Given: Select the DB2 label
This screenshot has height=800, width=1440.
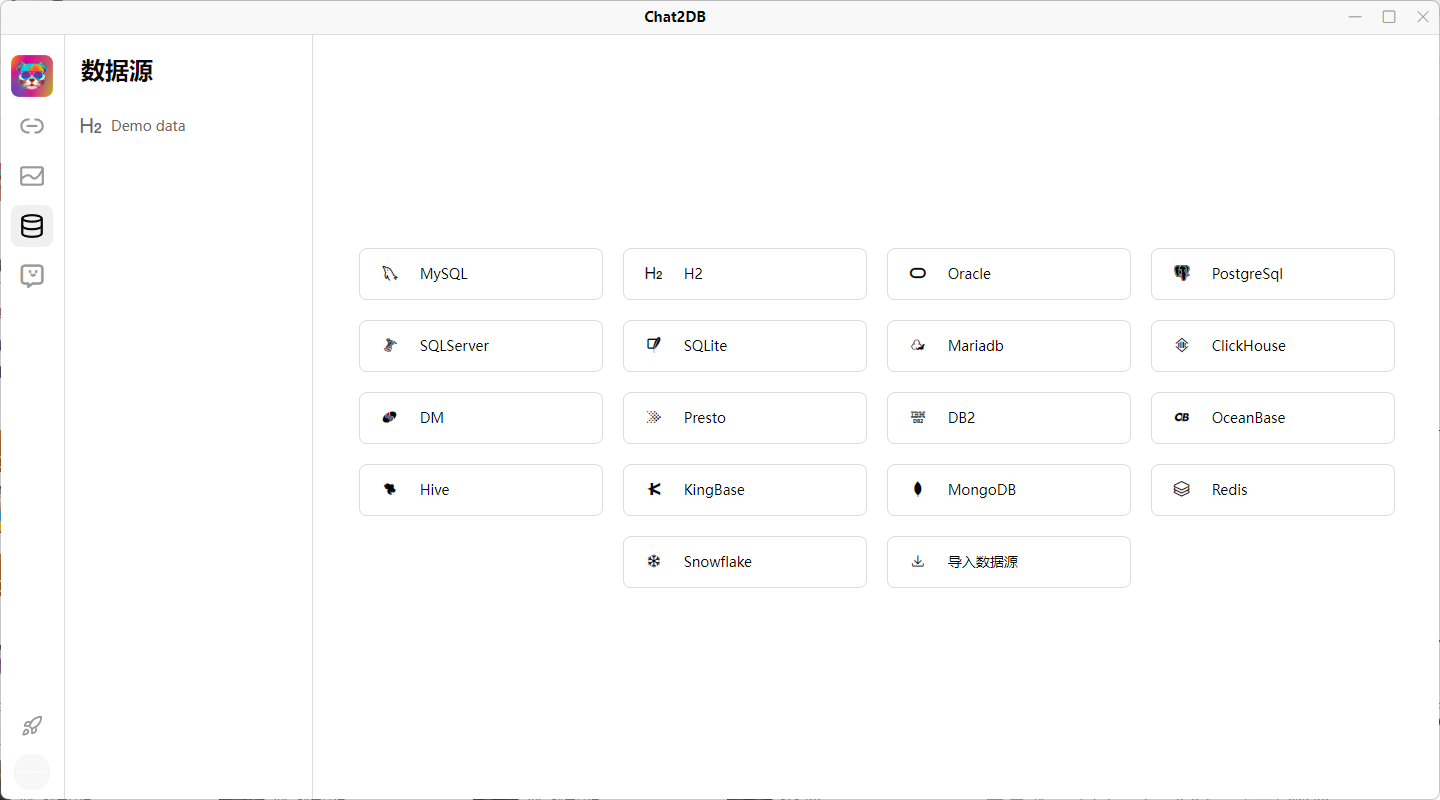Looking at the screenshot, I should pyautogui.click(x=961, y=418).
